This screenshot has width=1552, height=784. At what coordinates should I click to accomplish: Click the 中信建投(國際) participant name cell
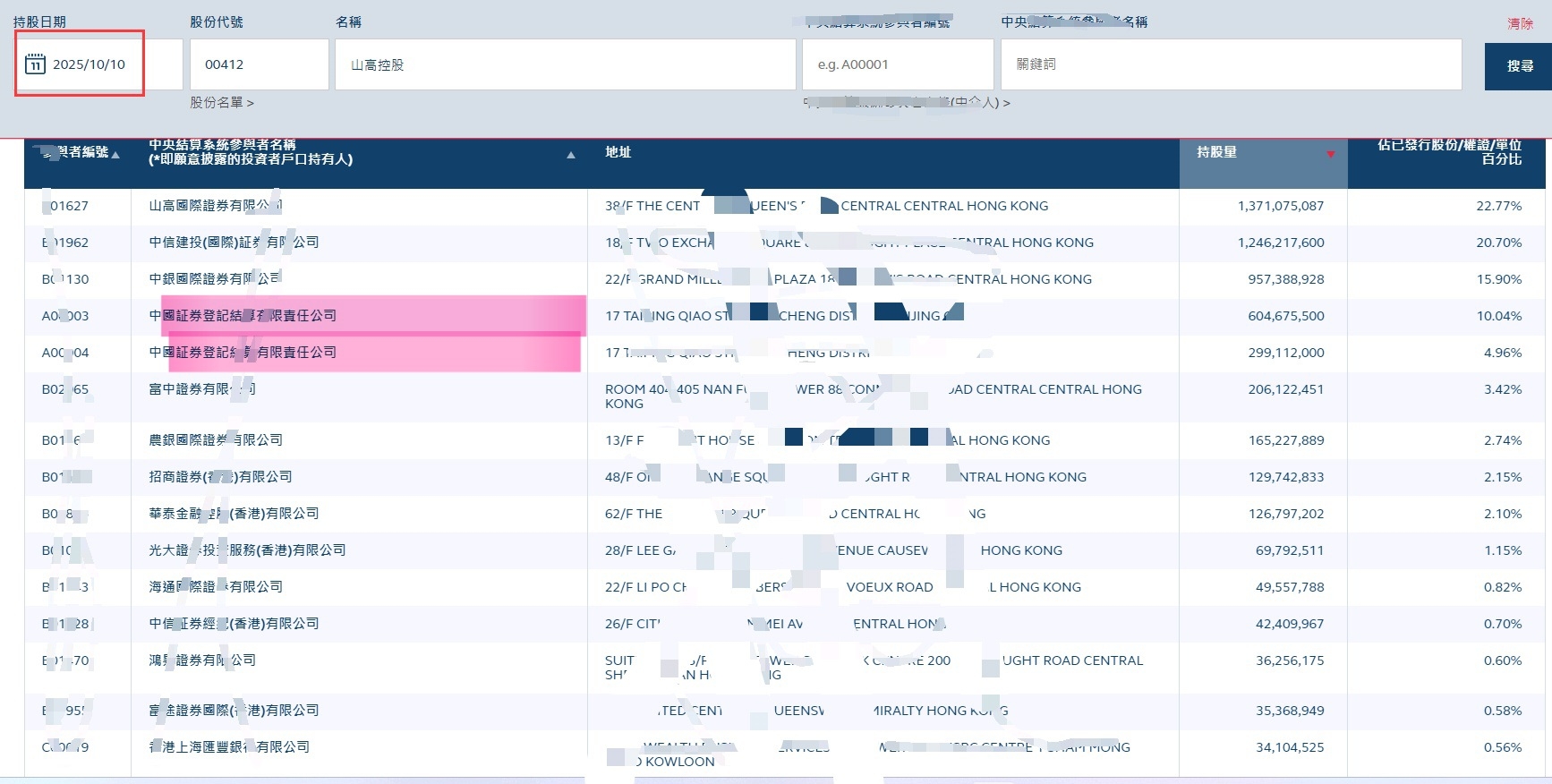click(x=233, y=243)
